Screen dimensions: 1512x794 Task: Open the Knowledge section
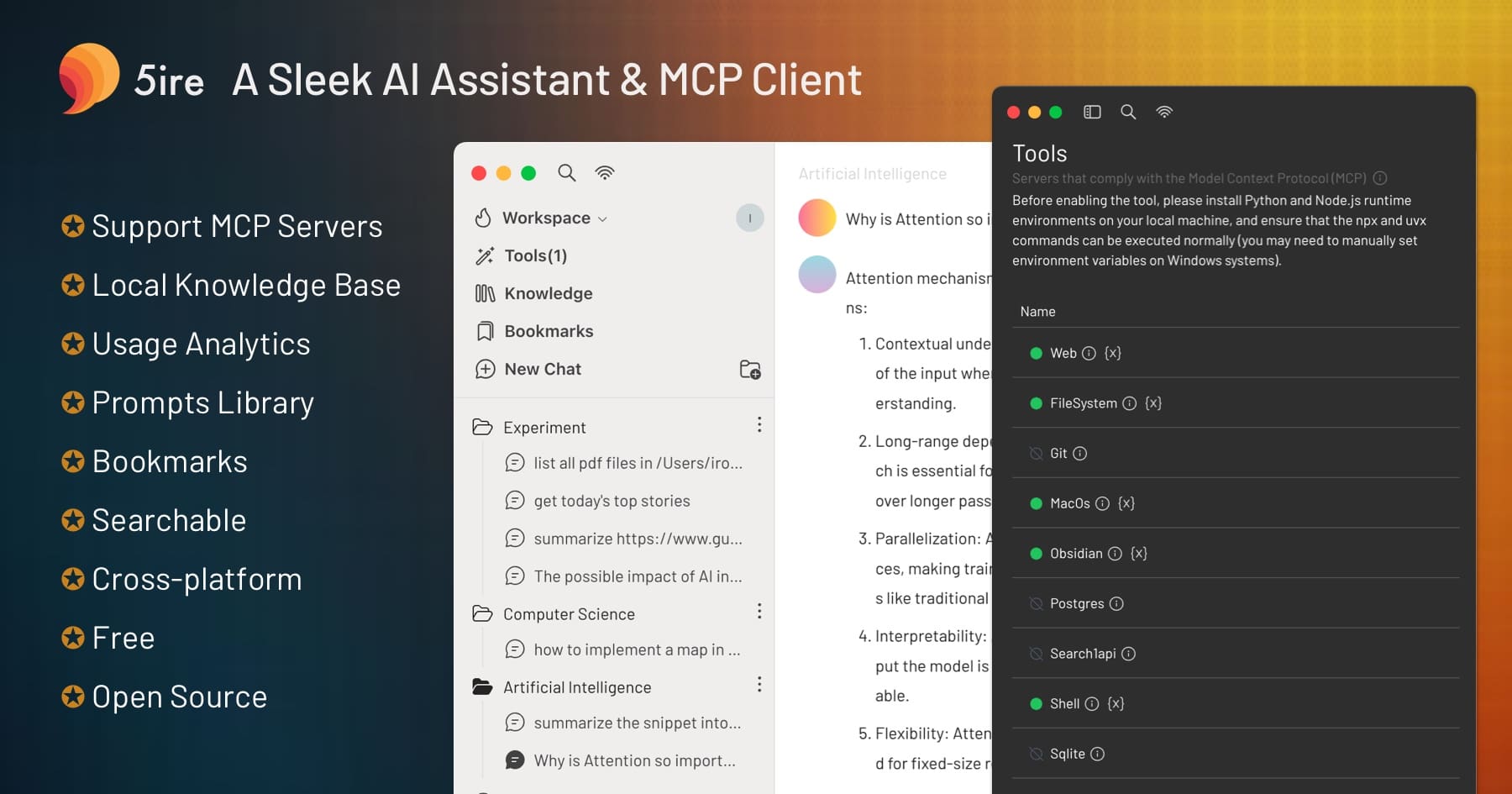(547, 292)
